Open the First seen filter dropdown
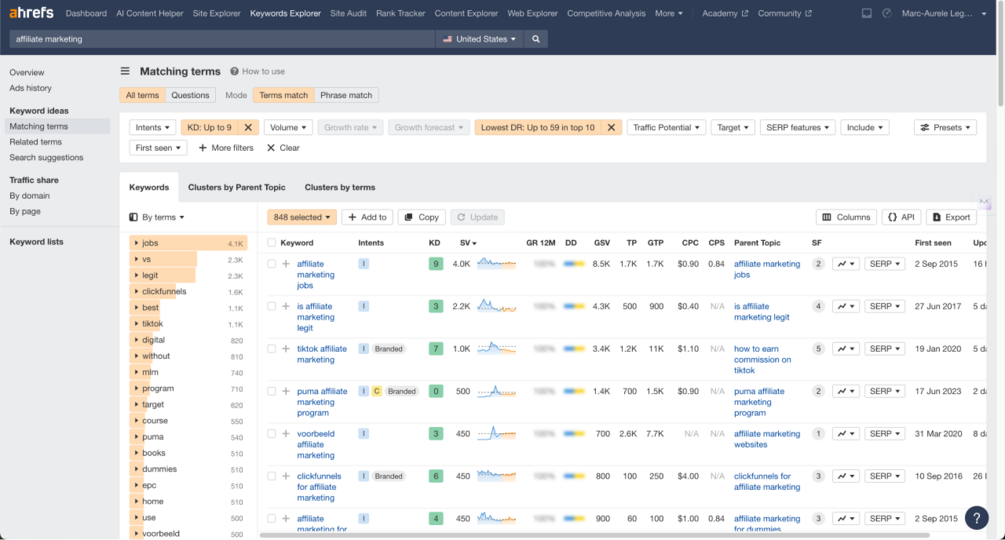 (158, 148)
